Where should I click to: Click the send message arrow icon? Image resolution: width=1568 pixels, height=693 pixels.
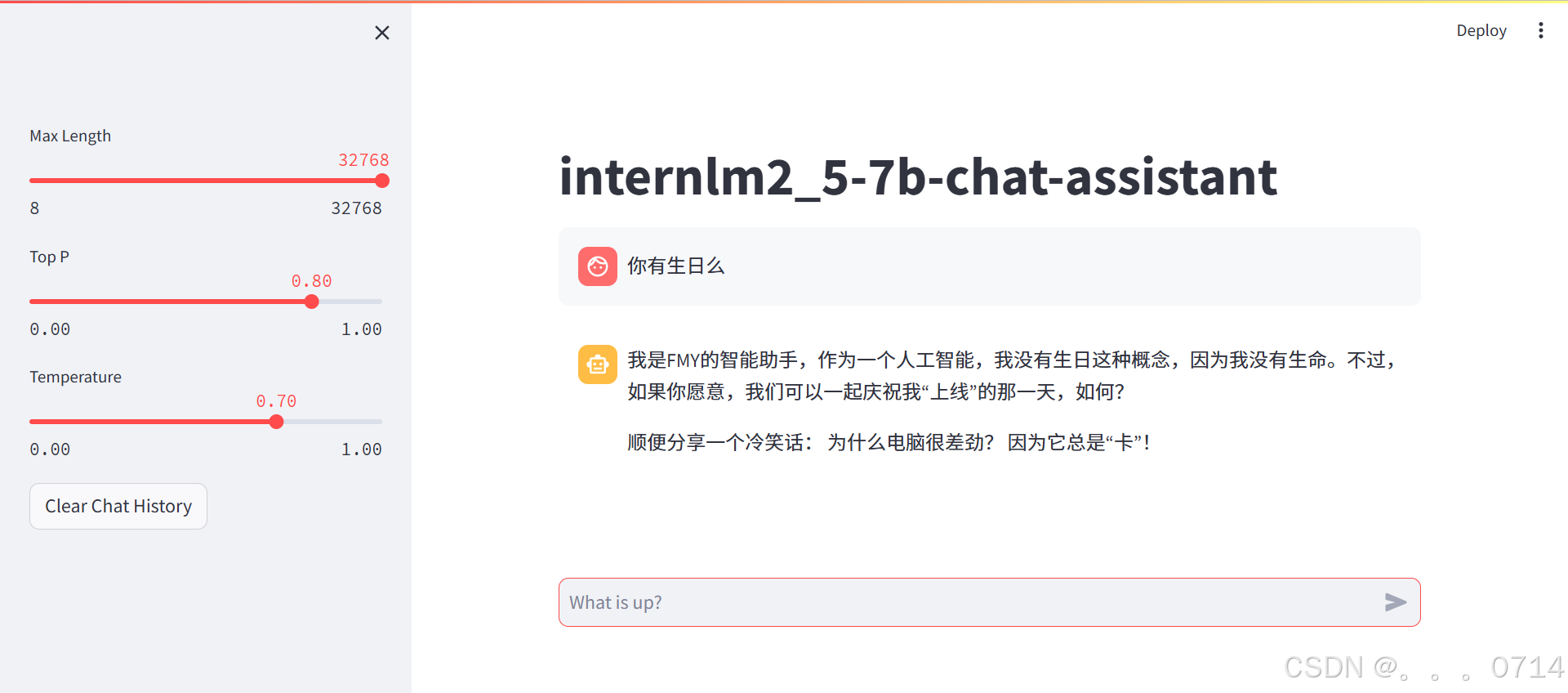[x=1396, y=602]
